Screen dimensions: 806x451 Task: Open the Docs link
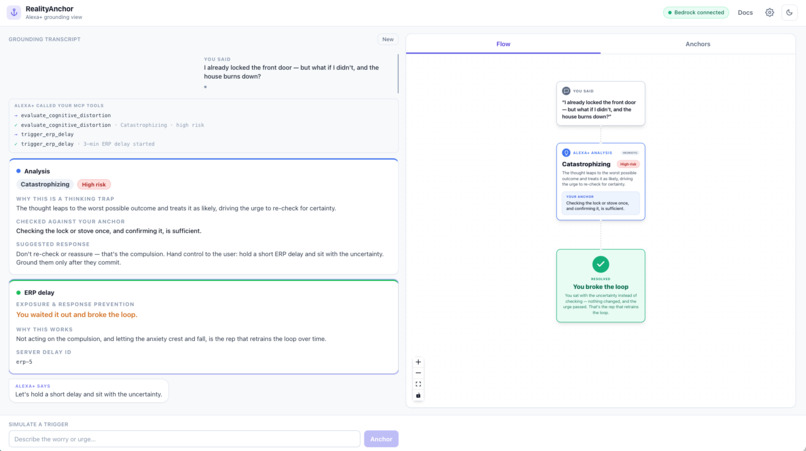[745, 12]
